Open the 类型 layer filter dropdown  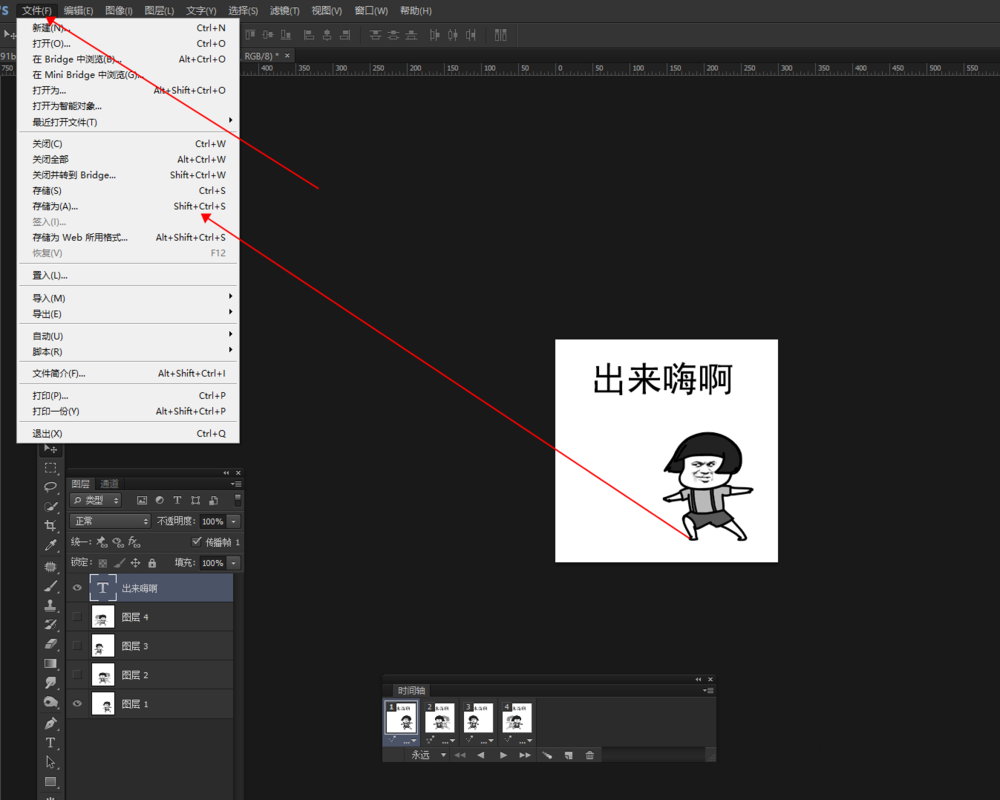tap(96, 500)
